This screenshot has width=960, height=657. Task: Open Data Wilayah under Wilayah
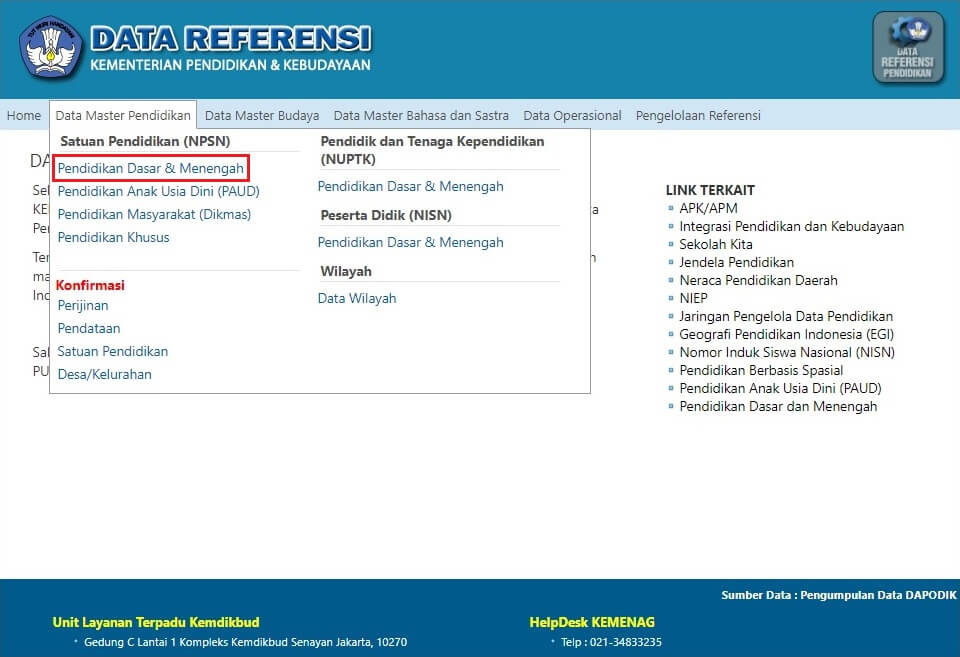click(x=356, y=297)
